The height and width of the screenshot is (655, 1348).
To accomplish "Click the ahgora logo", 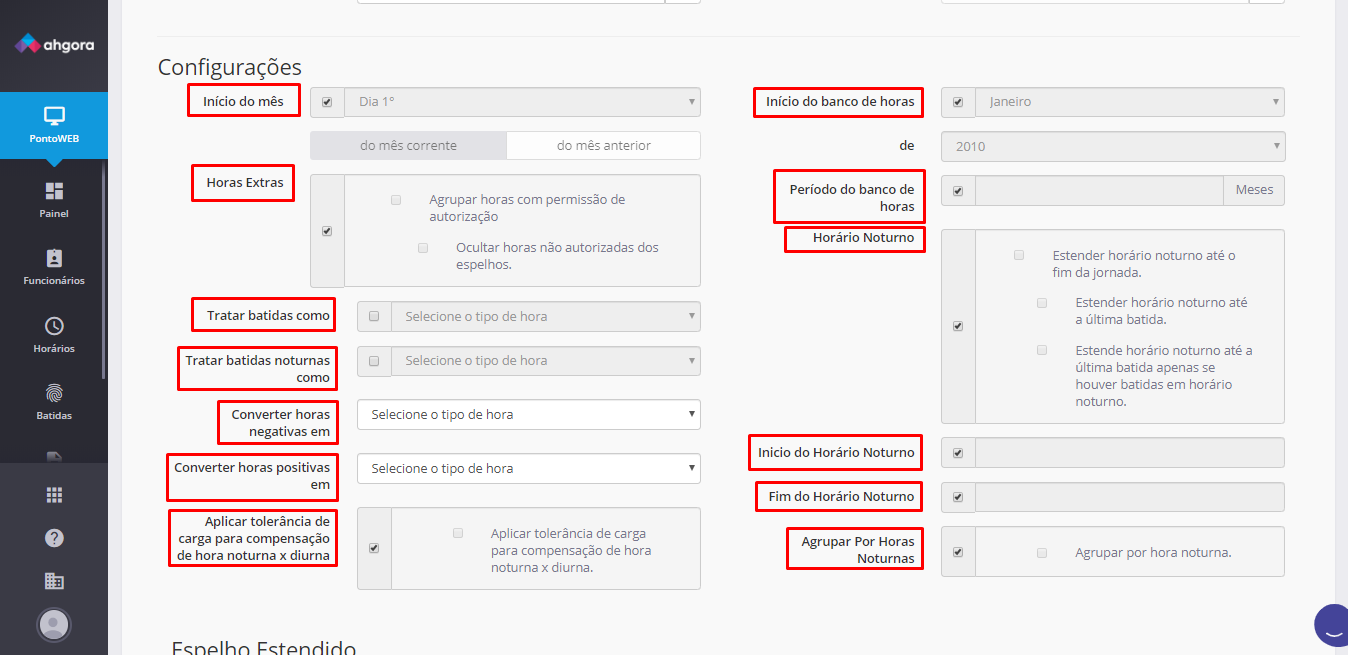I will 54,44.
